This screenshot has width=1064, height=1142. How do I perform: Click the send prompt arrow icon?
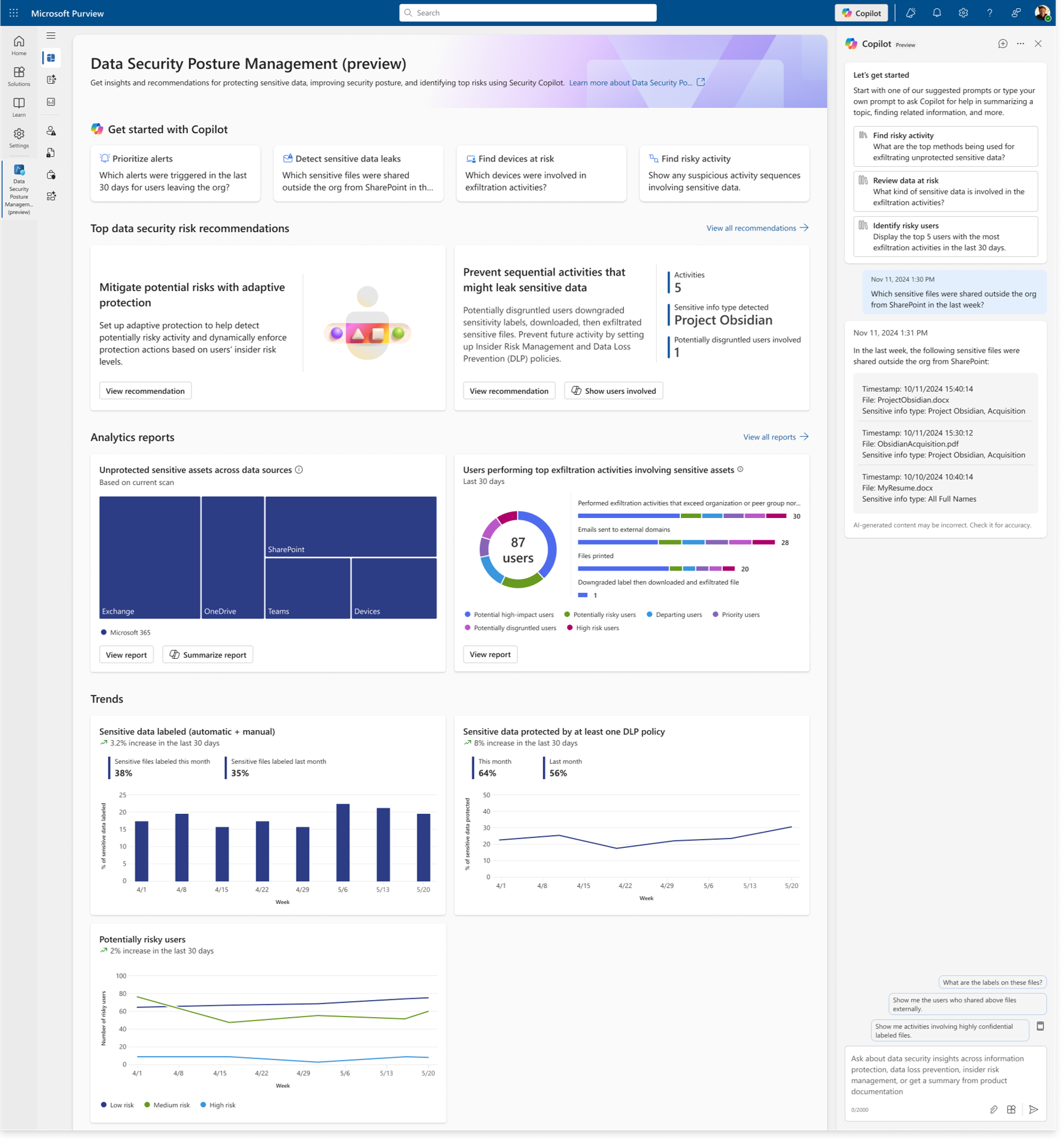tap(1033, 1110)
